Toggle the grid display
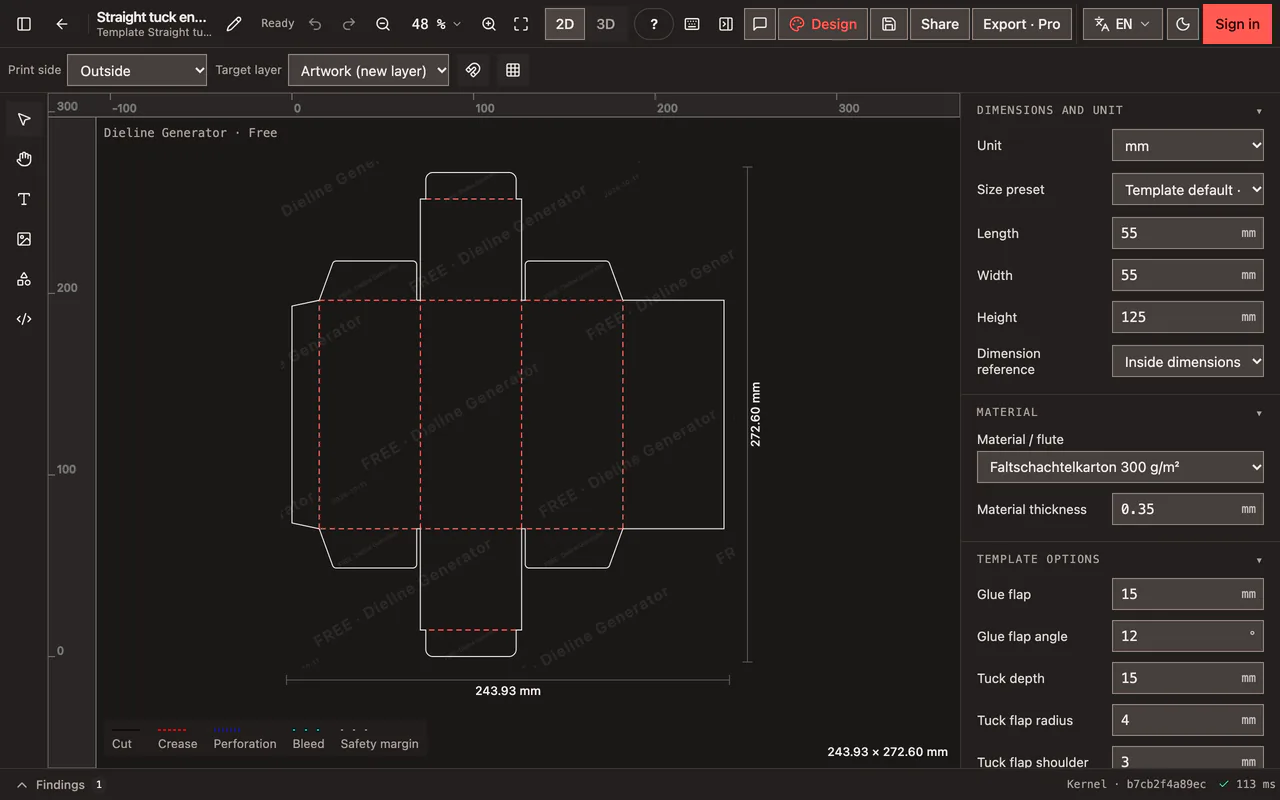 pyautogui.click(x=513, y=70)
